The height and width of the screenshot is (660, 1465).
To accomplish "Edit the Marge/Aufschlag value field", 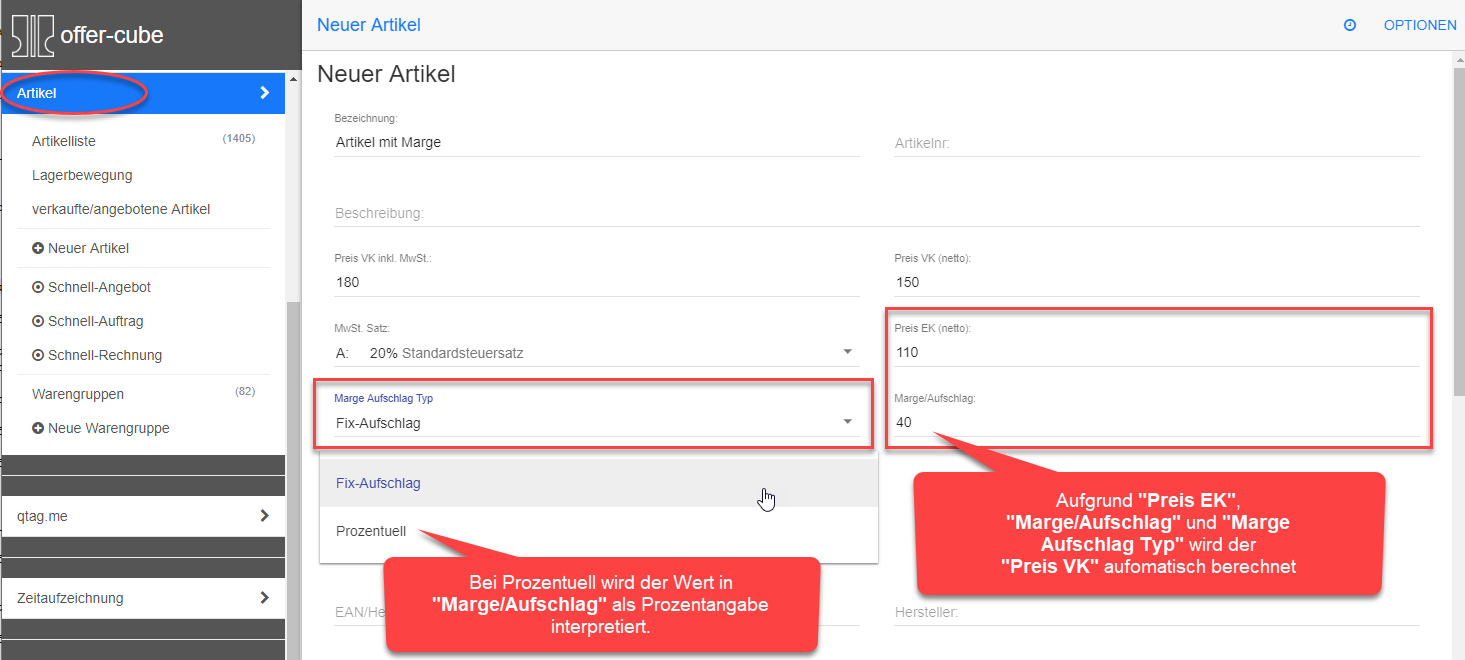I will [1157, 422].
